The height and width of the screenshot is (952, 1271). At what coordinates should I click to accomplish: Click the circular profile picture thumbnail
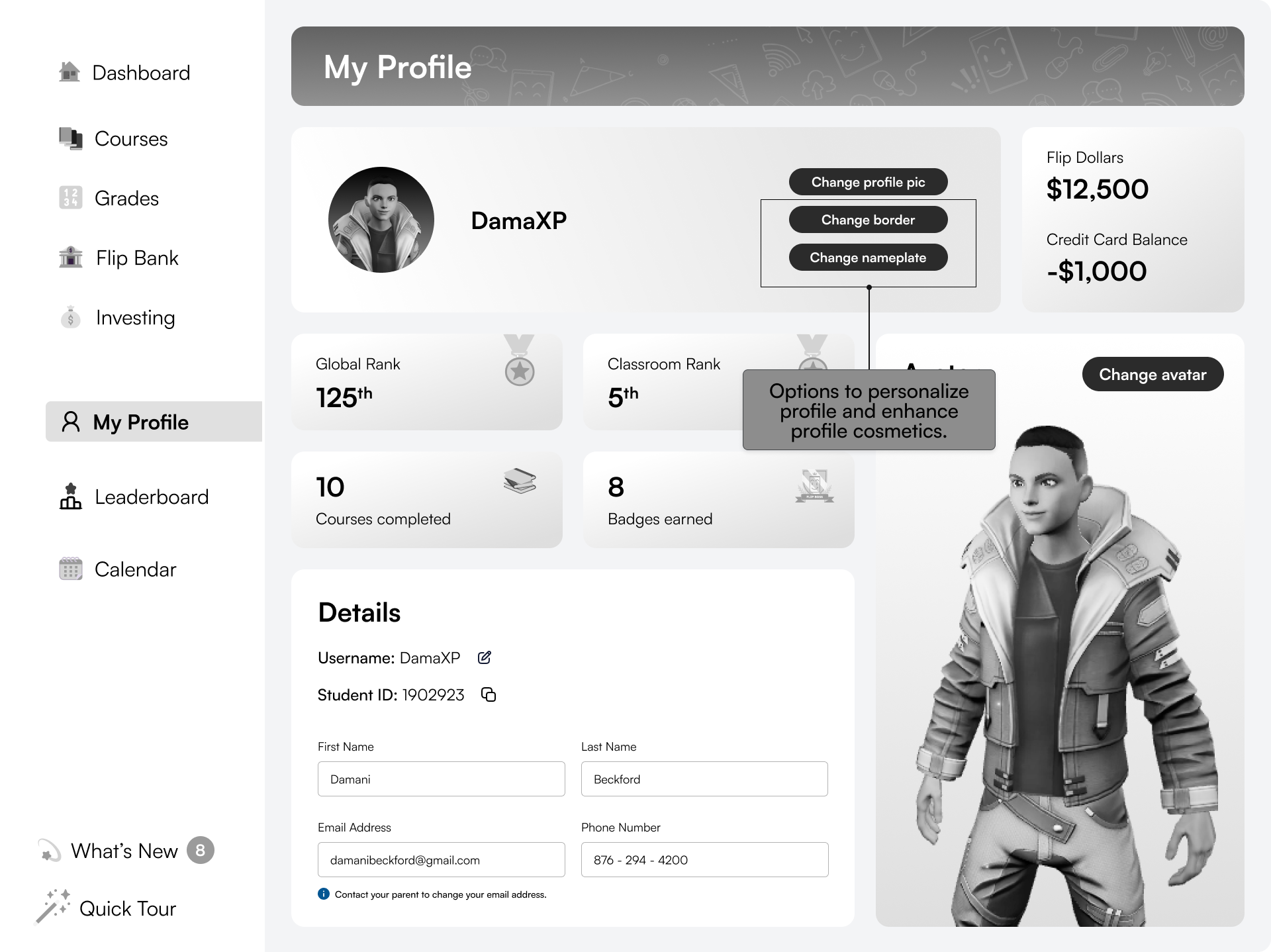381,220
